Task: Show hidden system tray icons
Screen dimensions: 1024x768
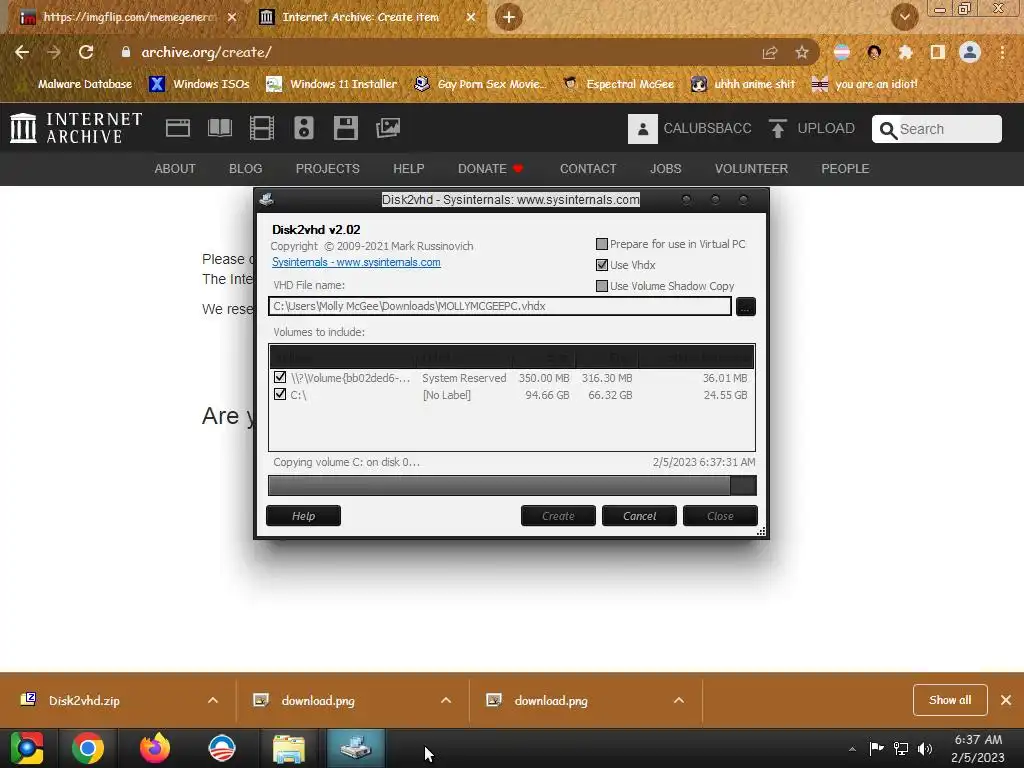Action: [x=852, y=749]
